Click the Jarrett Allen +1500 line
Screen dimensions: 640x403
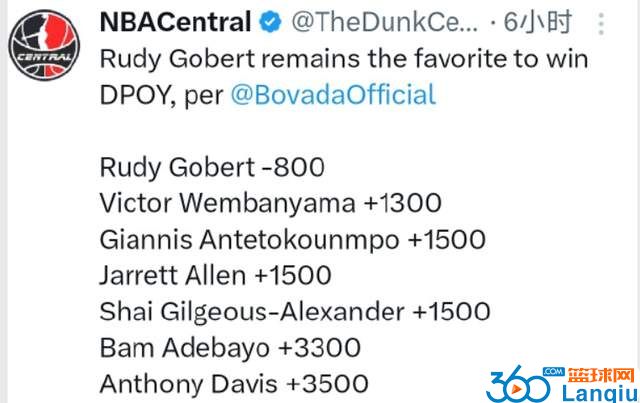[x=216, y=276]
